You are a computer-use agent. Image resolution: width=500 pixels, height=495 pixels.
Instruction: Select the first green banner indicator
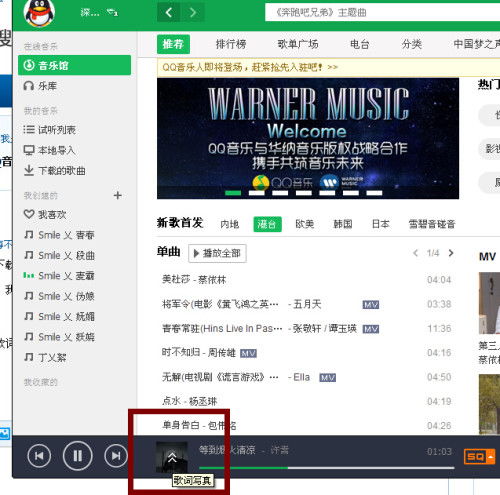click(x=233, y=193)
